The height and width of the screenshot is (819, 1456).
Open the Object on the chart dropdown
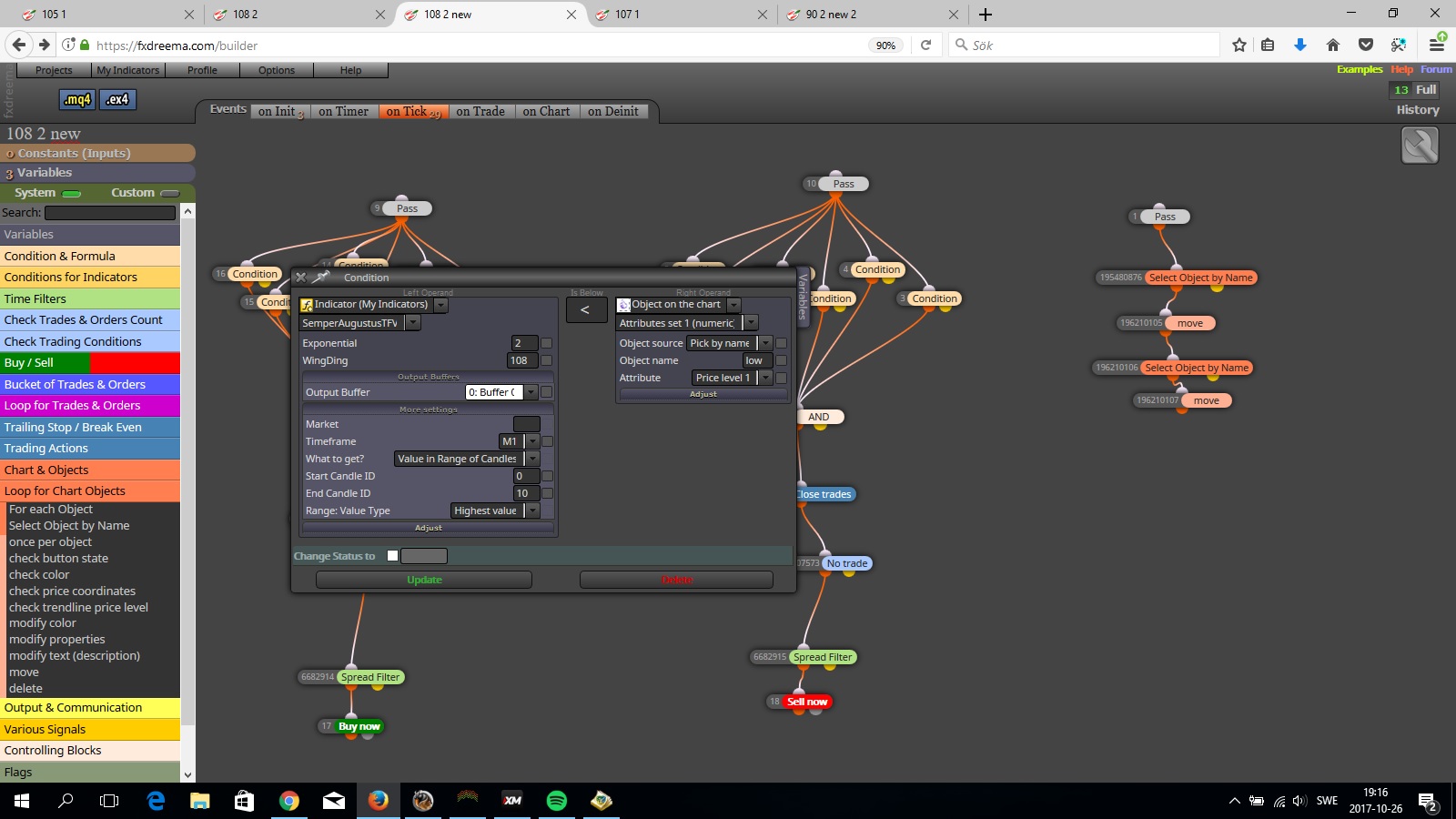point(733,305)
